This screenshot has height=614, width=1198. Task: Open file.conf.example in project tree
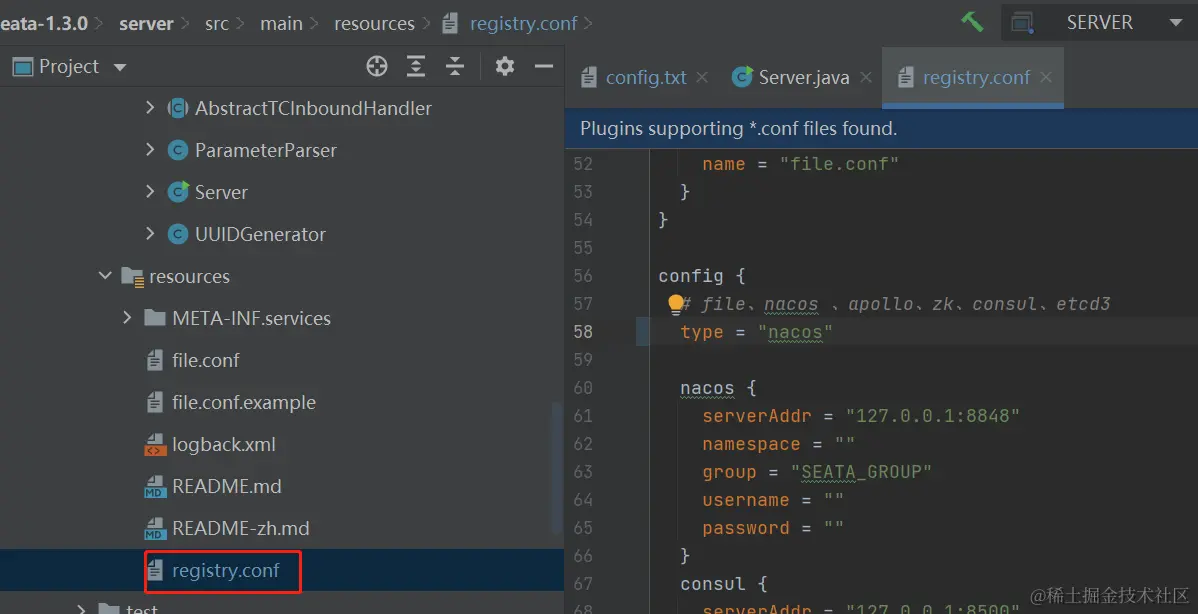coord(244,402)
